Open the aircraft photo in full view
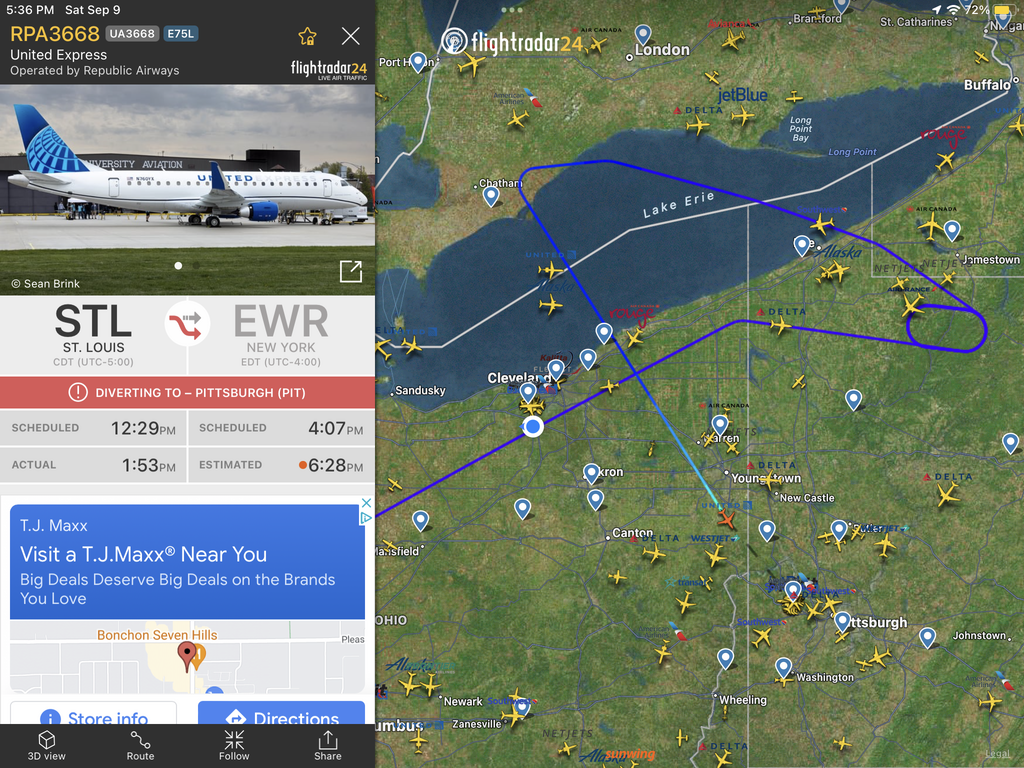Screen dimensions: 1024x768 pyautogui.click(x=351, y=271)
